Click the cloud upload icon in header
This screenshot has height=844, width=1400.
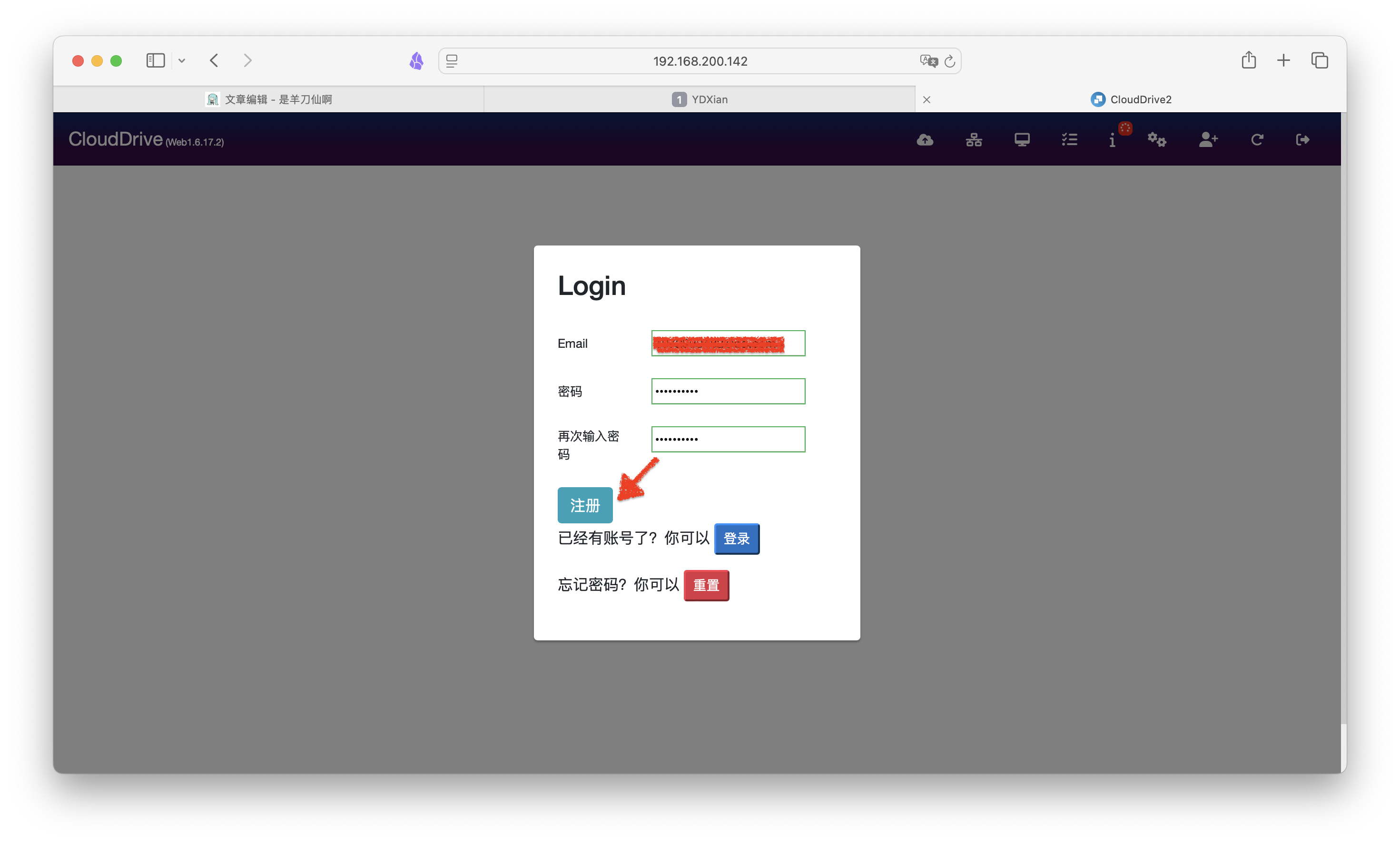coord(925,140)
